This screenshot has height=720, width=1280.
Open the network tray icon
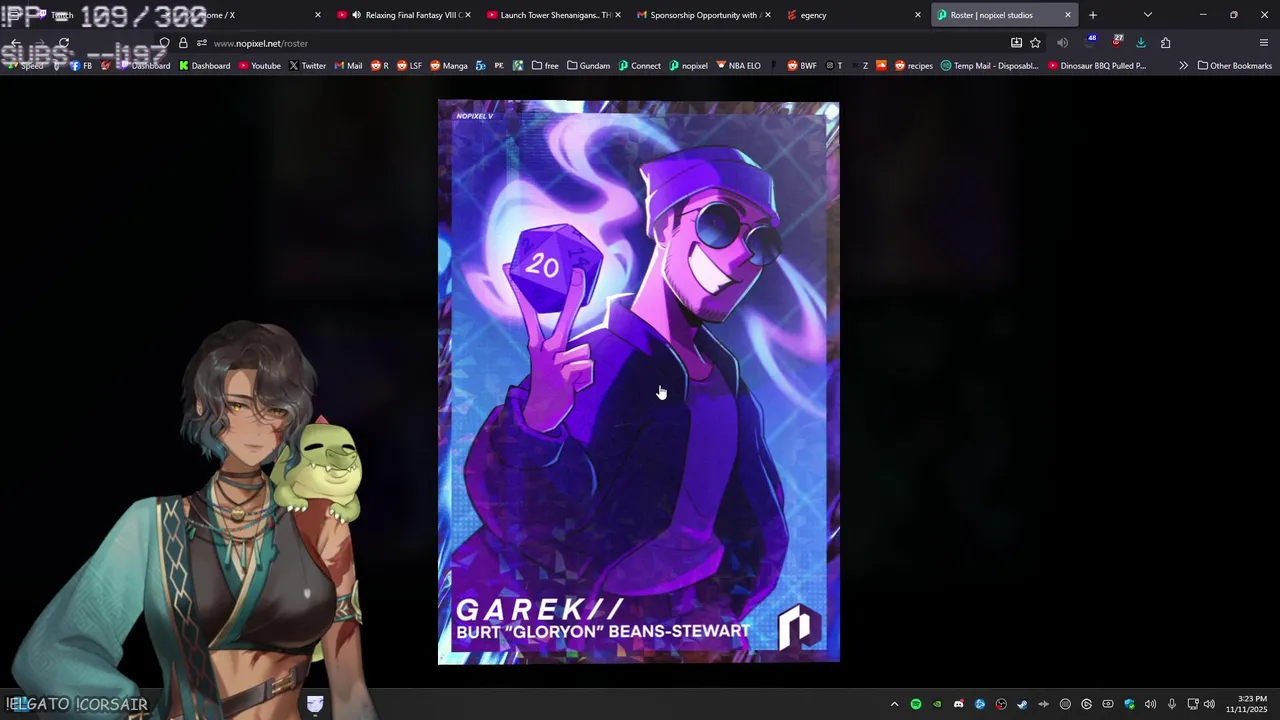click(1193, 705)
